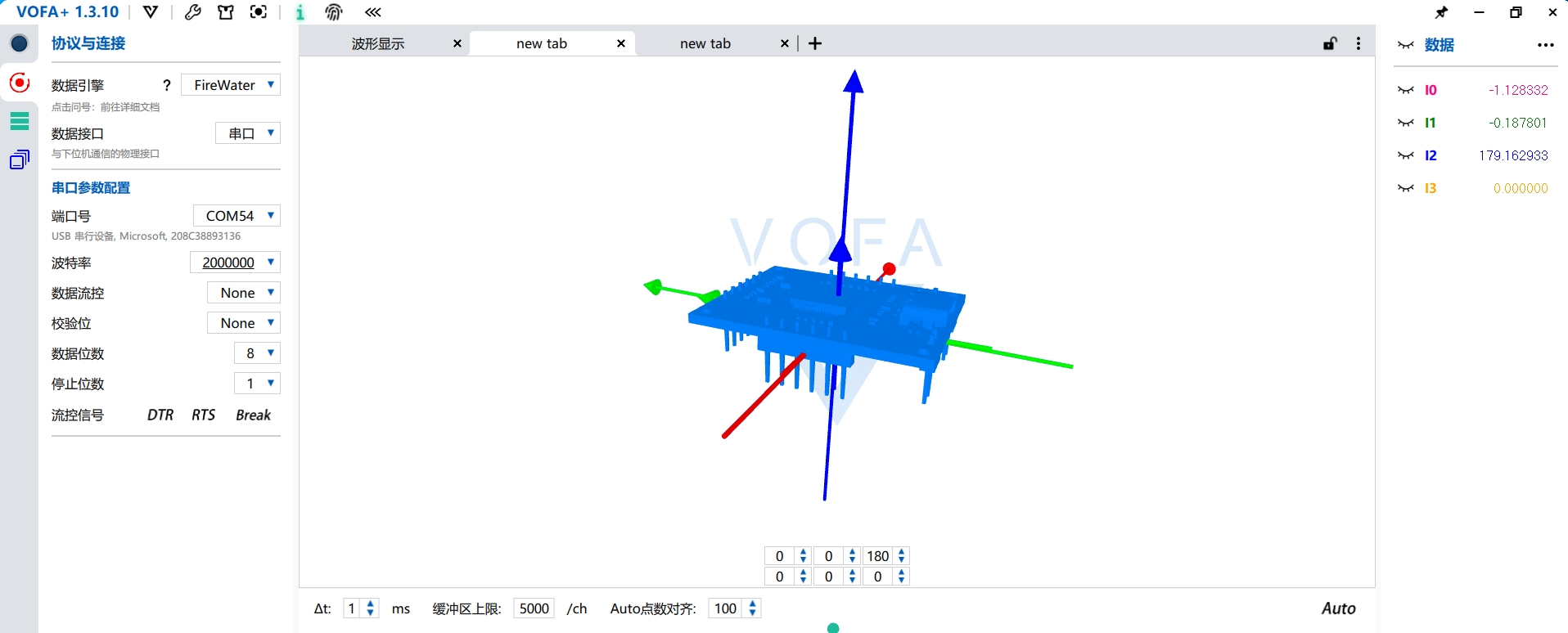Click the I3 channel label

pos(1431,188)
